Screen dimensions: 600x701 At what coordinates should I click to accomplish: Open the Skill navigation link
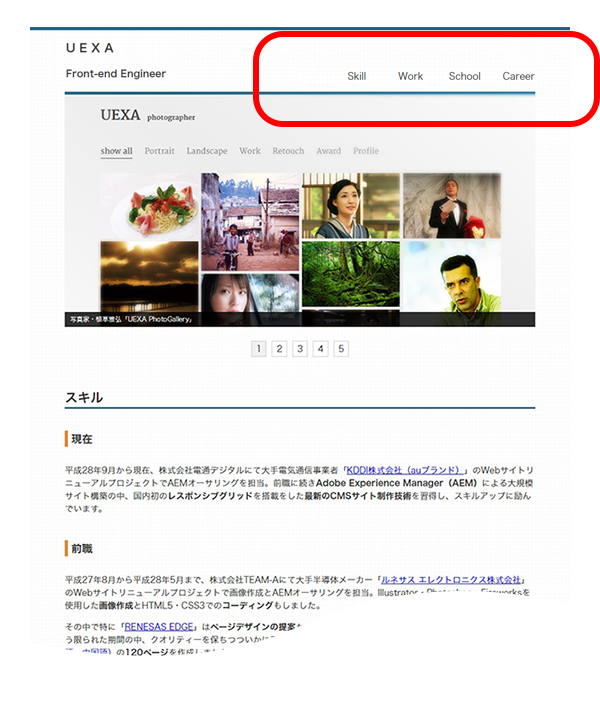coord(356,76)
